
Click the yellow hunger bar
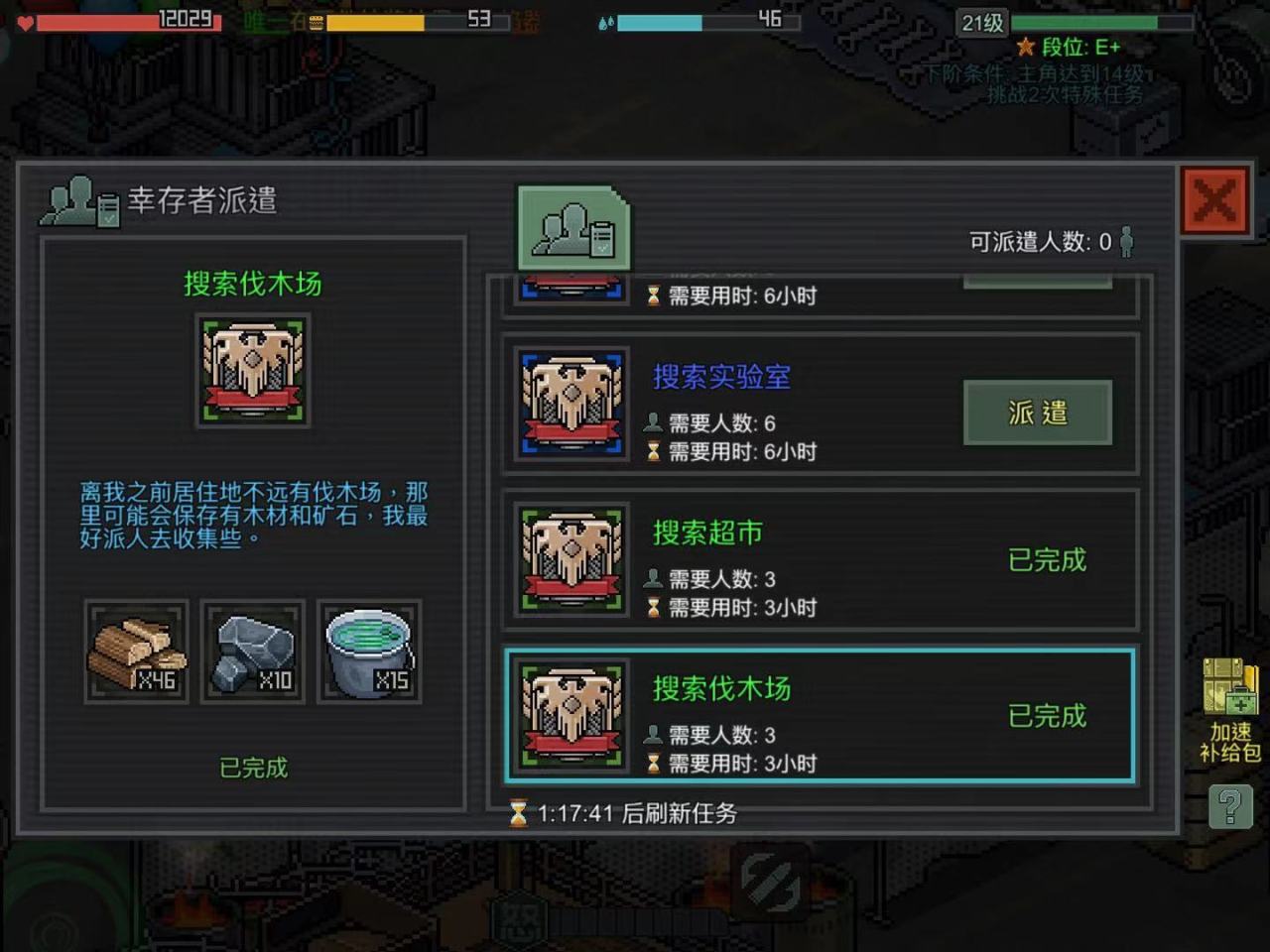click(x=417, y=21)
